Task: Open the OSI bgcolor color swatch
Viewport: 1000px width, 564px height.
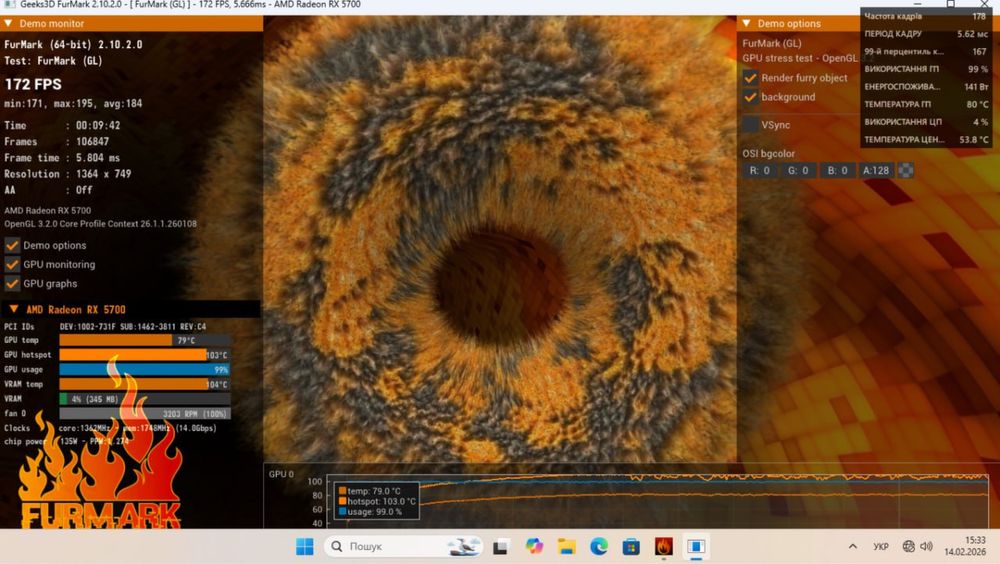Action: click(906, 170)
